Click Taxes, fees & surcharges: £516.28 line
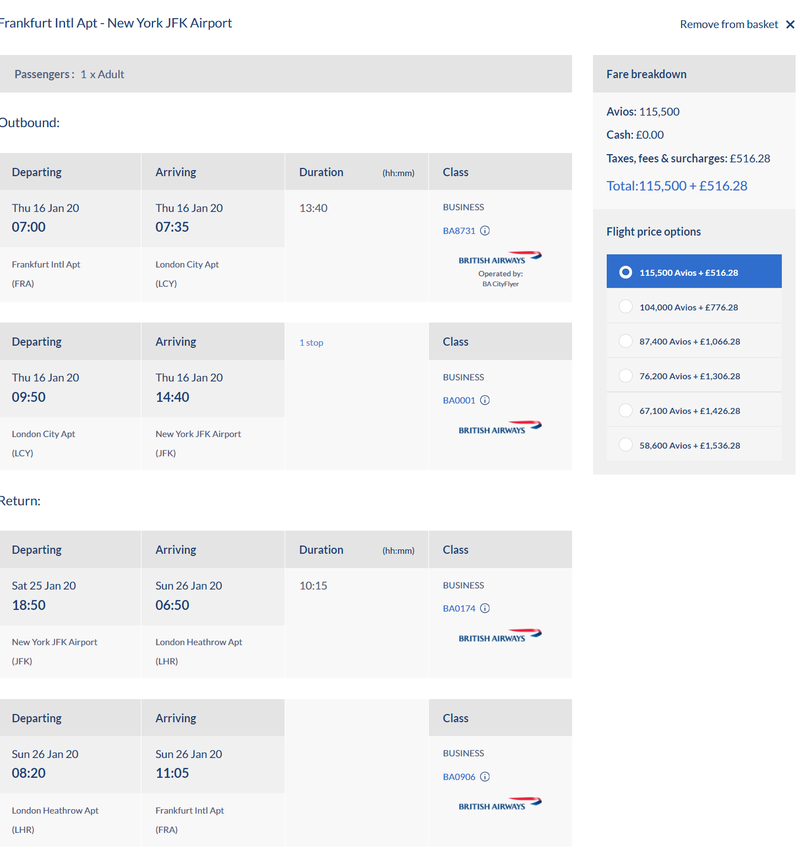This screenshot has height=856, width=800. (688, 159)
